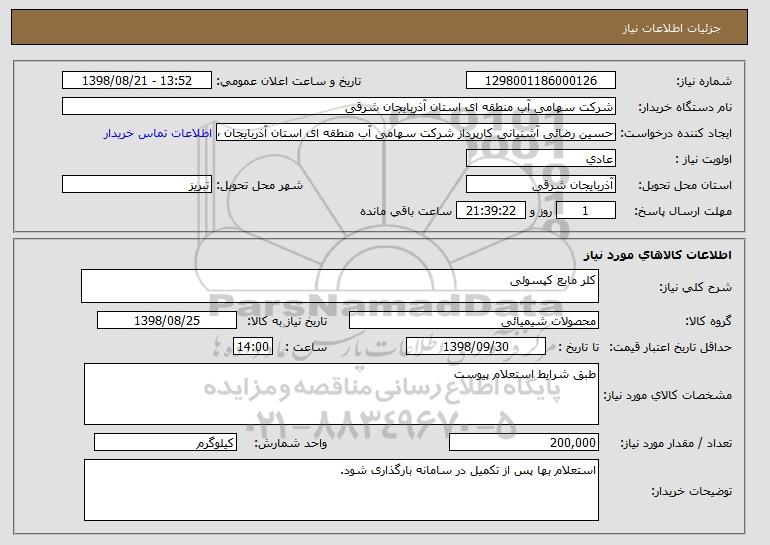Click the ساعت field 14:00
Image resolution: width=770 pixels, height=545 pixels.
[253, 347]
